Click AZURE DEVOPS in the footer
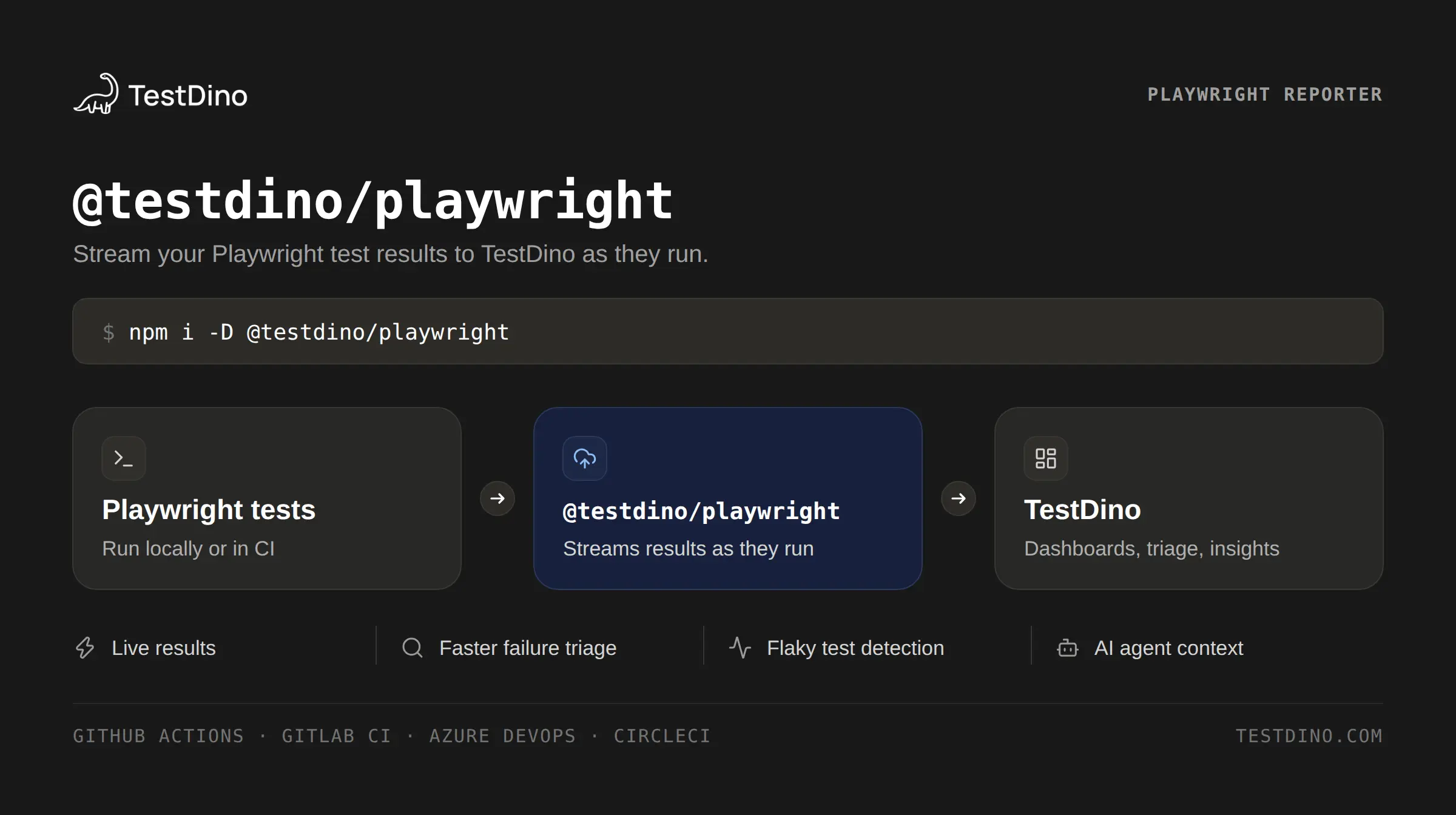The width and height of the screenshot is (1456, 815). point(502,736)
